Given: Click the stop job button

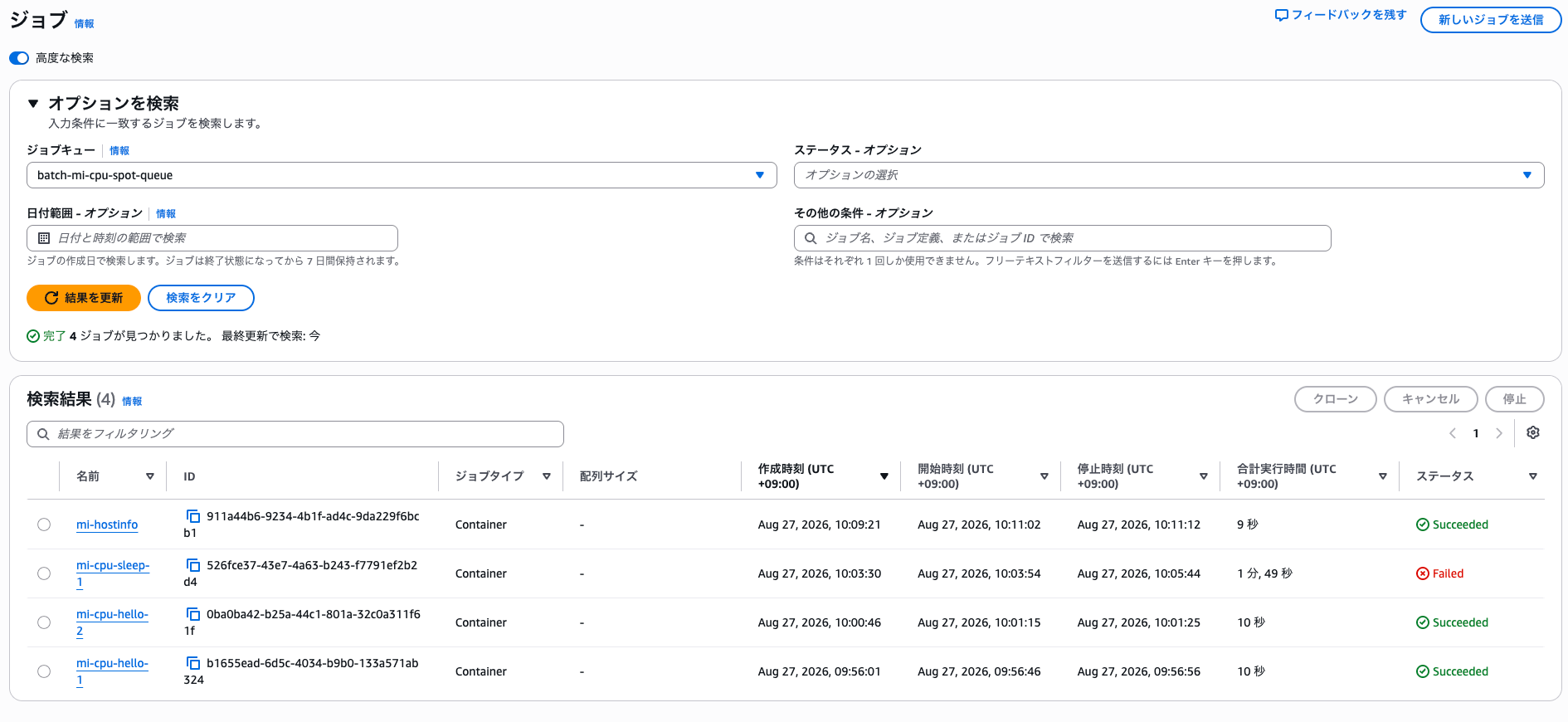Looking at the screenshot, I should coord(1515,399).
